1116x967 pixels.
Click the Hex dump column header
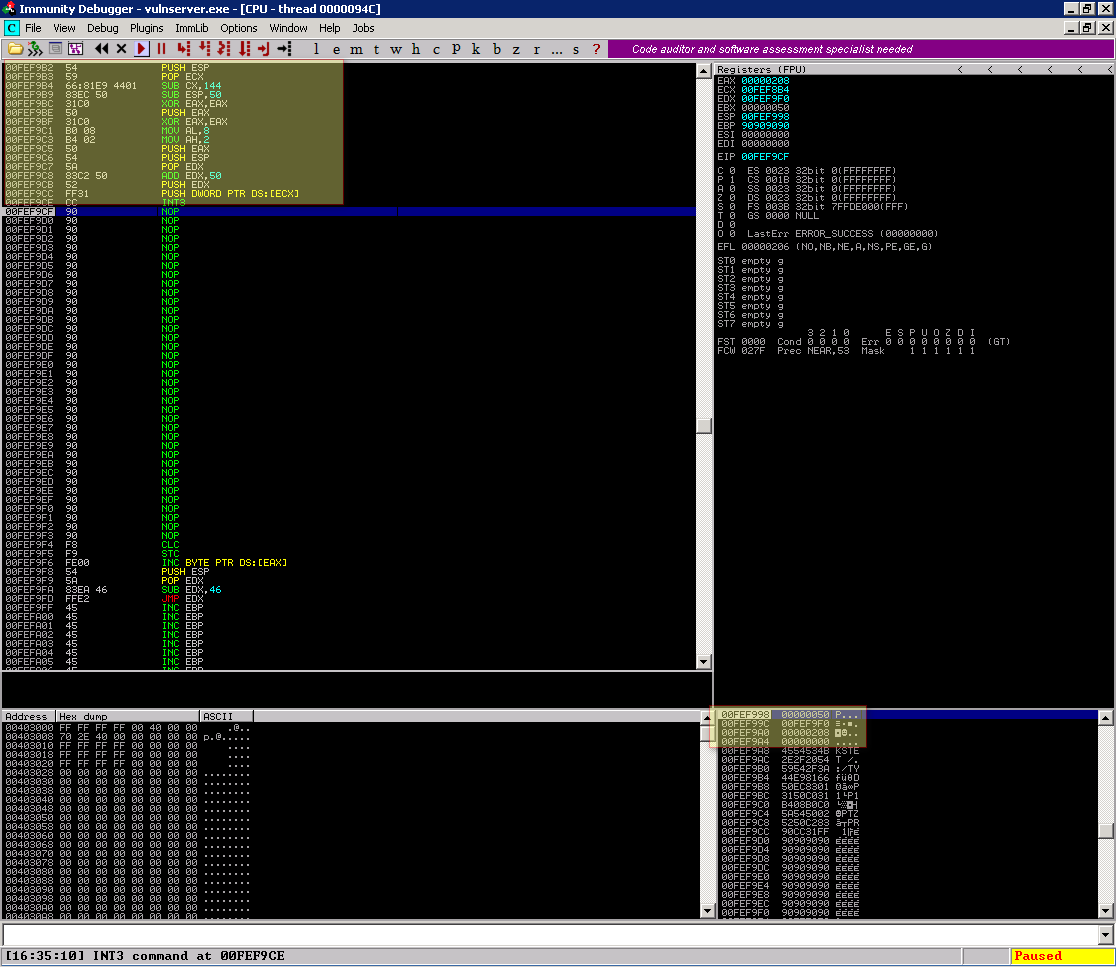(x=127, y=717)
